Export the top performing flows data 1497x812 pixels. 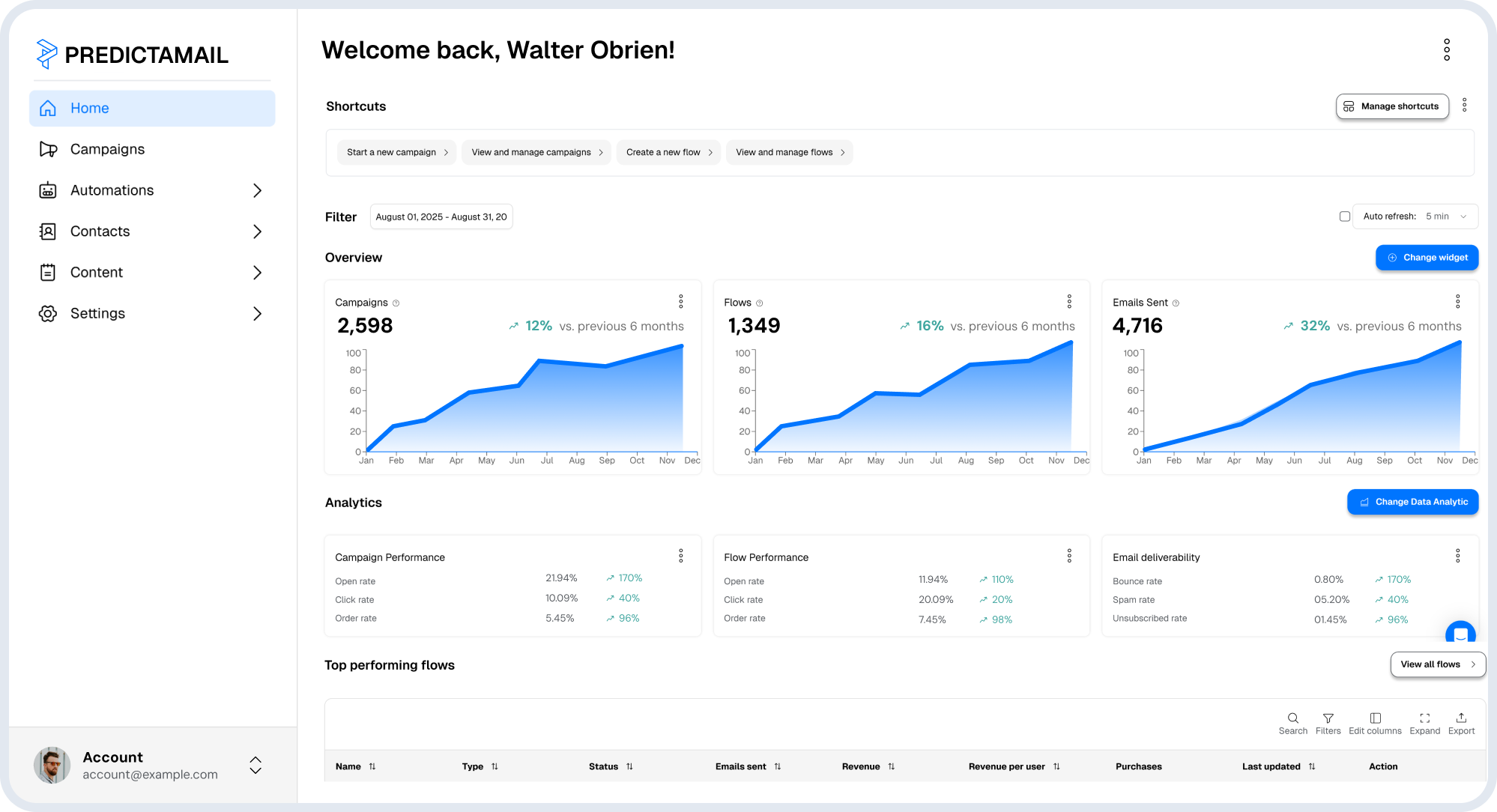1461,723
